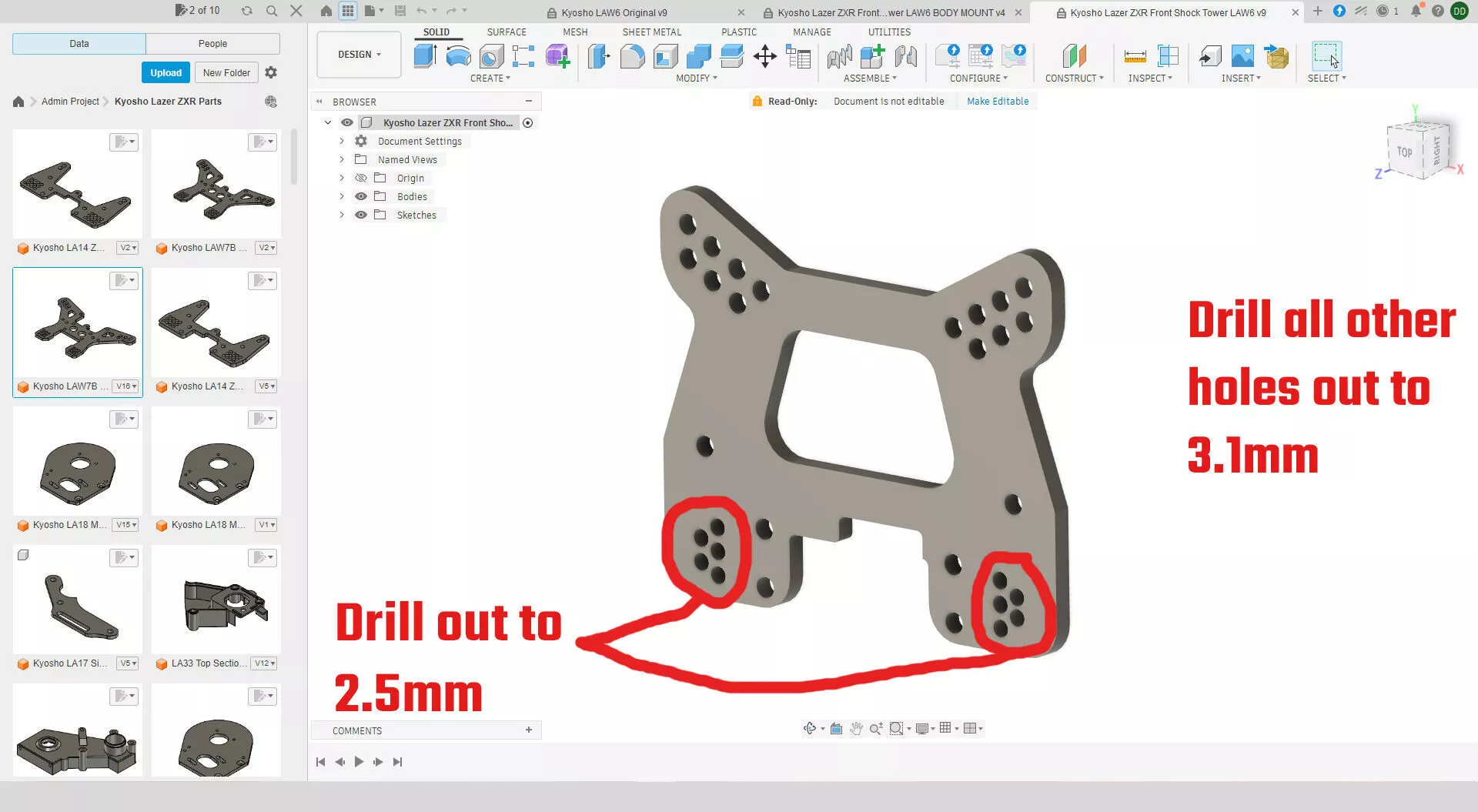Screen dimensions: 1478x812
Task: Switch to the SURFACE ribbon tab
Action: pyautogui.click(x=507, y=32)
